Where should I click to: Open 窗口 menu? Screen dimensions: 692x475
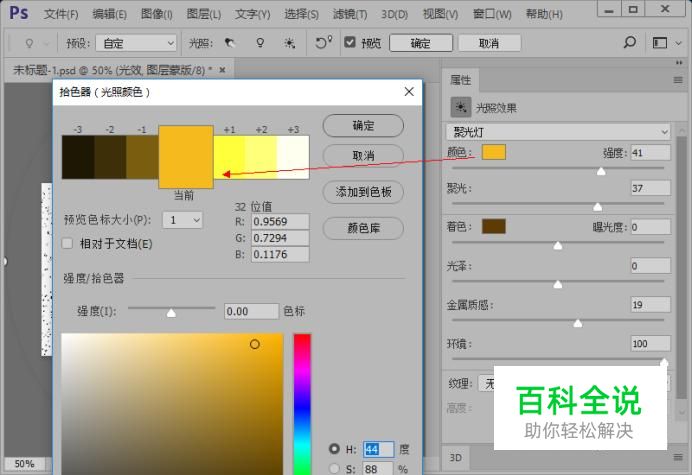click(492, 14)
